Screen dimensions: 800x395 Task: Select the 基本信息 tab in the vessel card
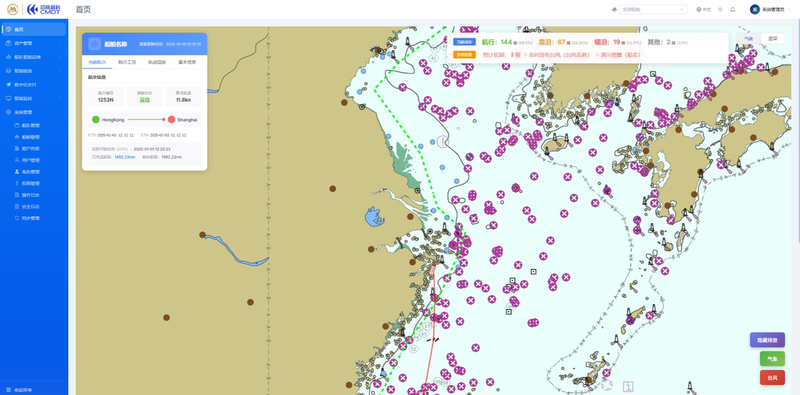(x=186, y=62)
